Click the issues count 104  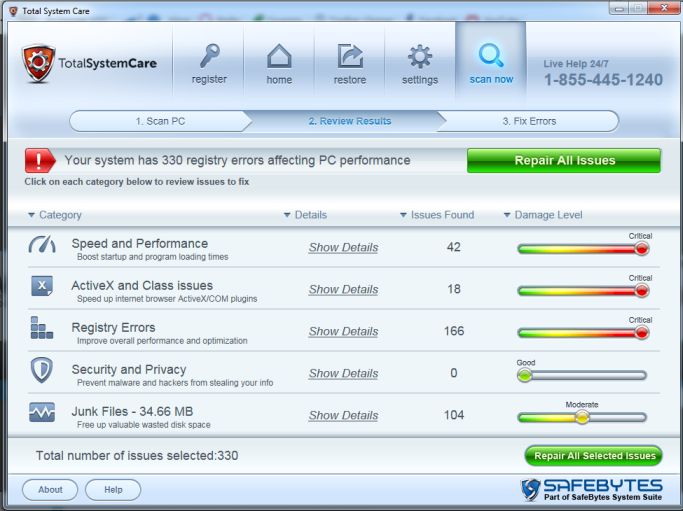click(454, 415)
